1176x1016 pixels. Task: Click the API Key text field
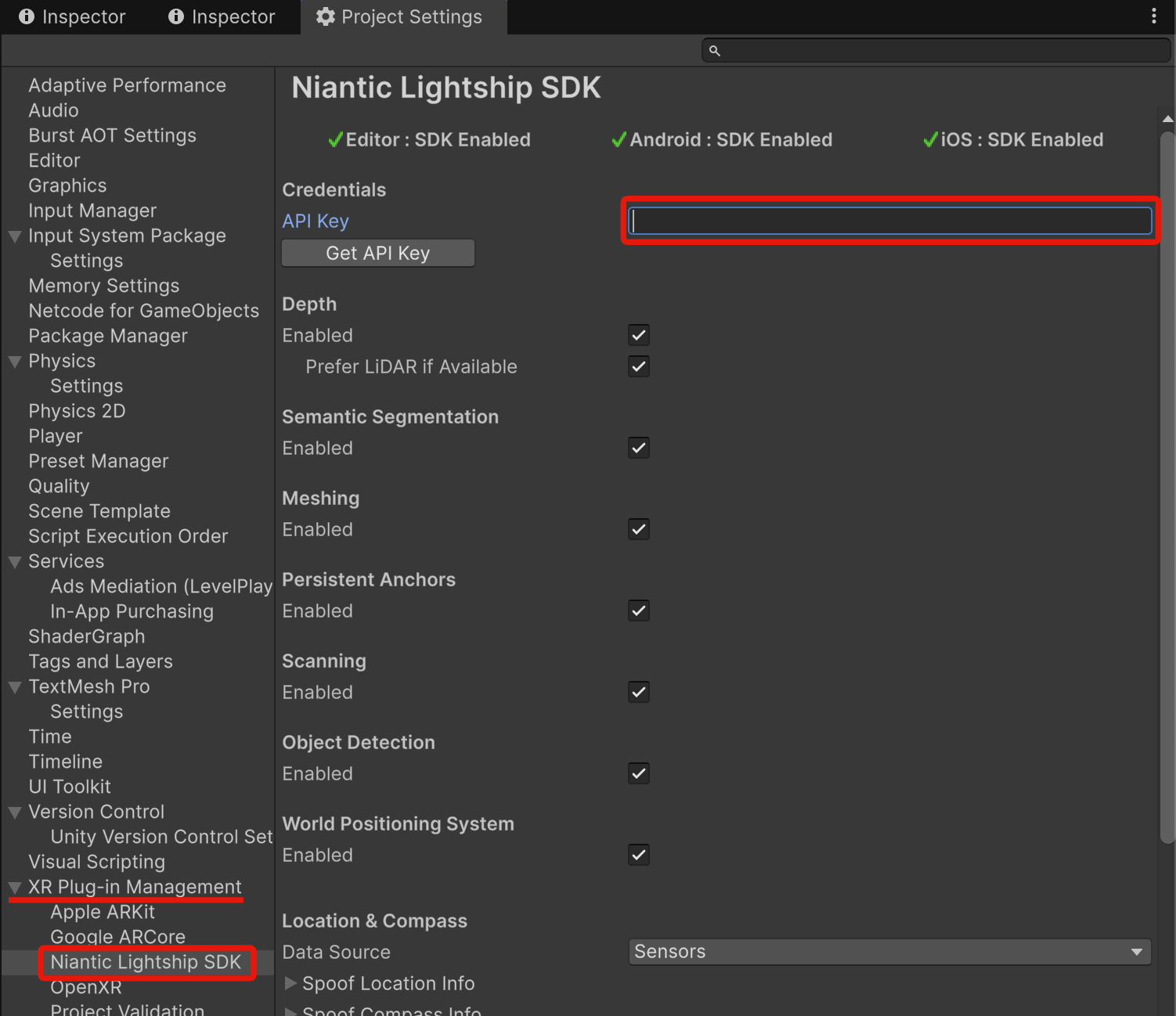pyautogui.click(x=890, y=222)
